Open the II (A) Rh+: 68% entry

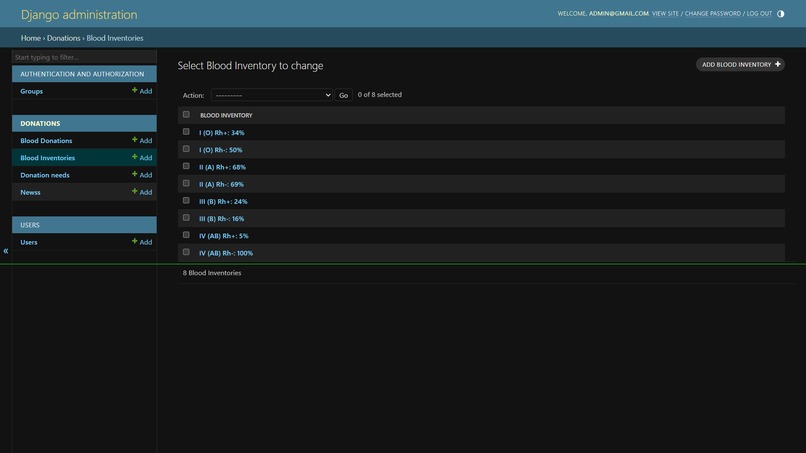click(223, 167)
